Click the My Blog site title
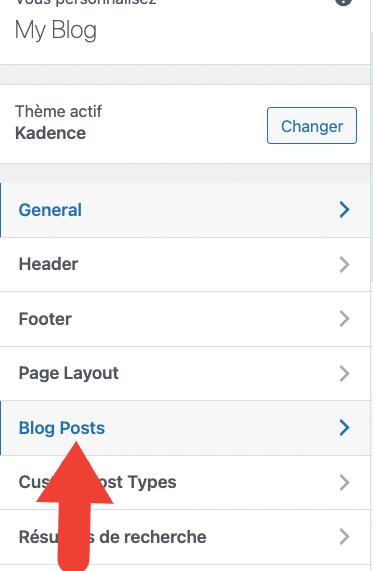The width and height of the screenshot is (373, 571). (x=56, y=30)
